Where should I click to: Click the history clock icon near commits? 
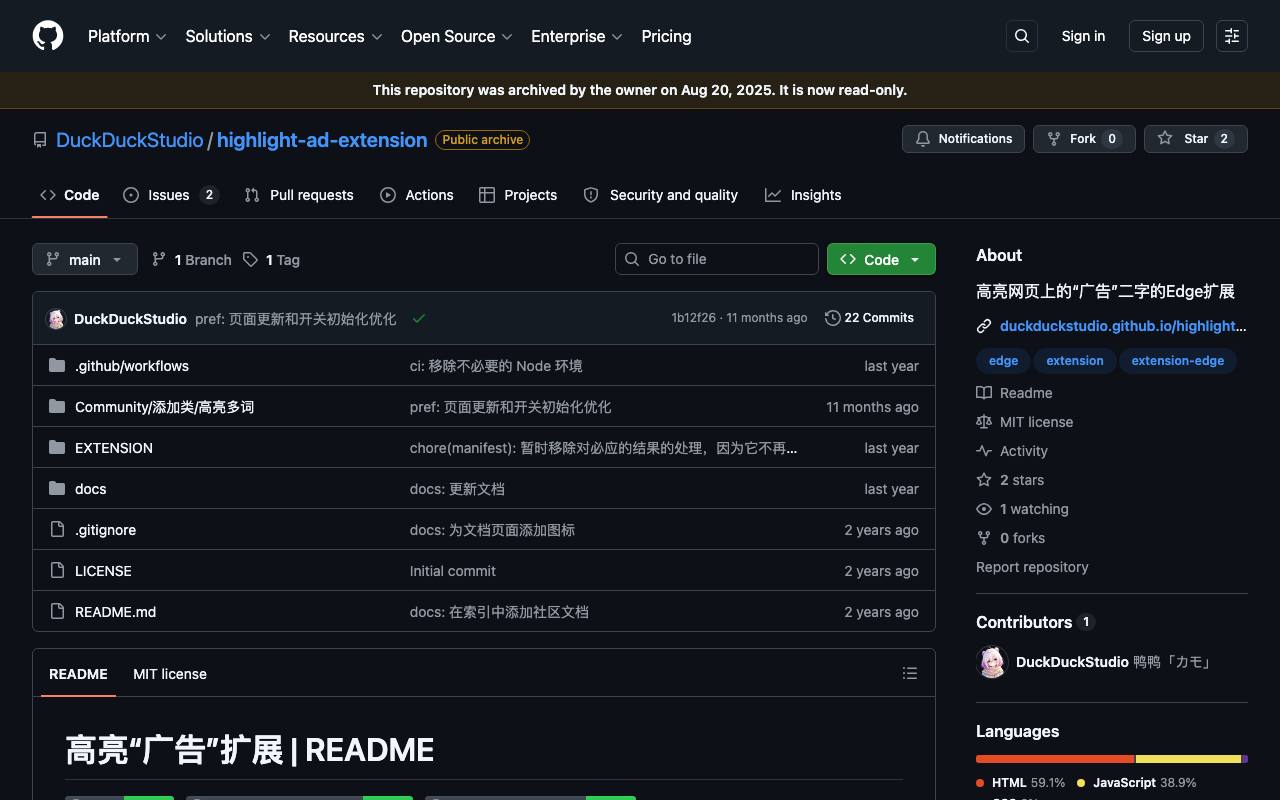tap(832, 318)
